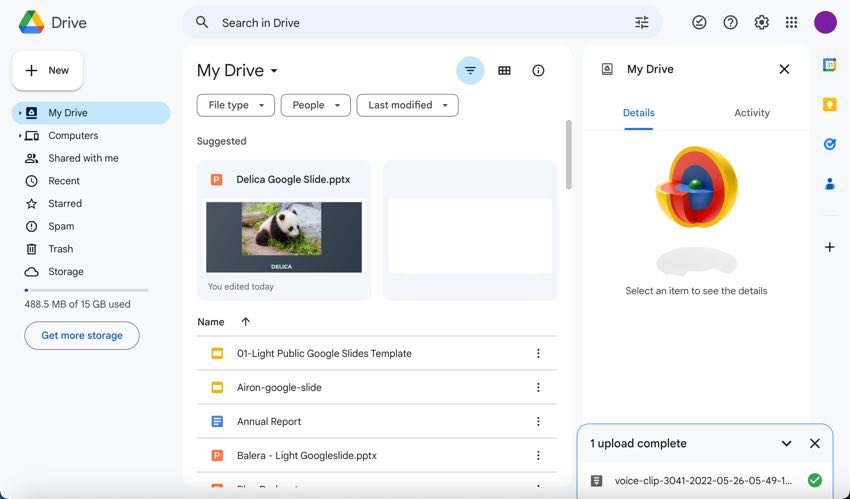
Task: Open Drive settings gear
Action: point(761,22)
